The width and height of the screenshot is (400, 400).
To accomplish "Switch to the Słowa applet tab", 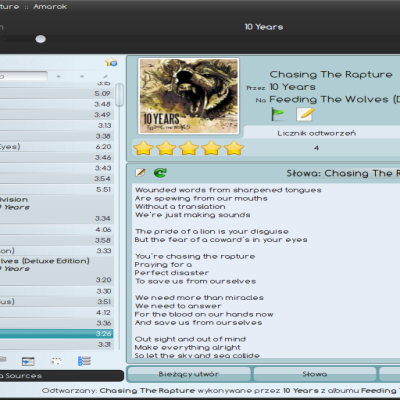I will (315, 374).
